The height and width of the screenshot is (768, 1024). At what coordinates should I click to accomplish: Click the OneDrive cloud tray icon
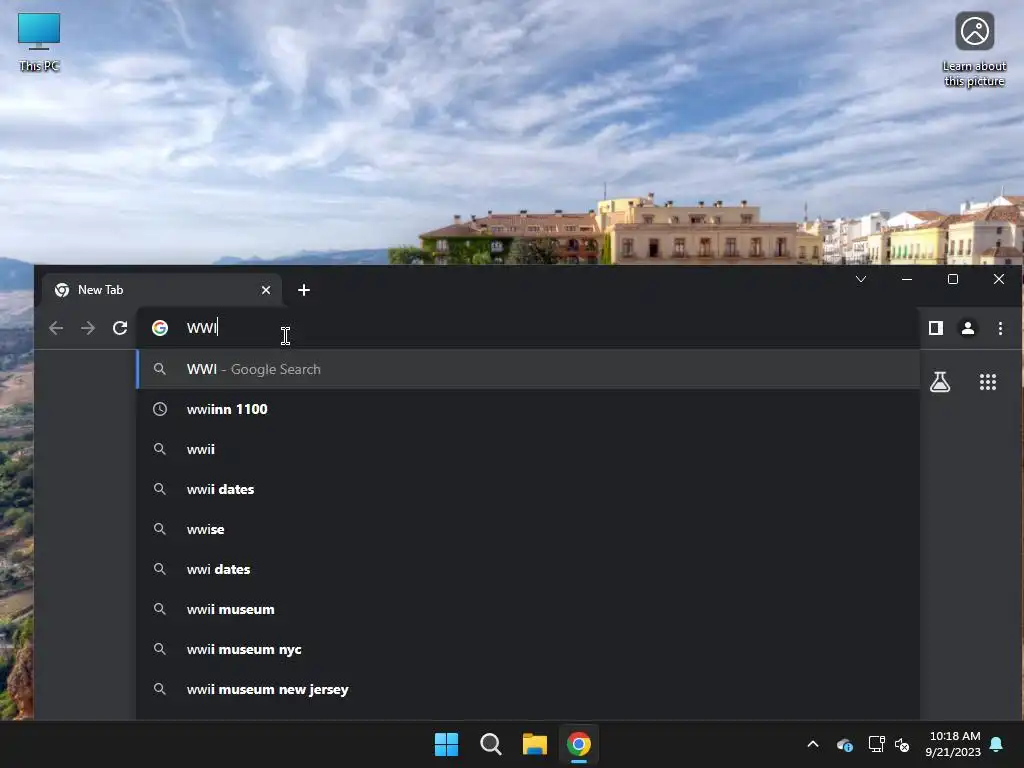[x=845, y=744]
